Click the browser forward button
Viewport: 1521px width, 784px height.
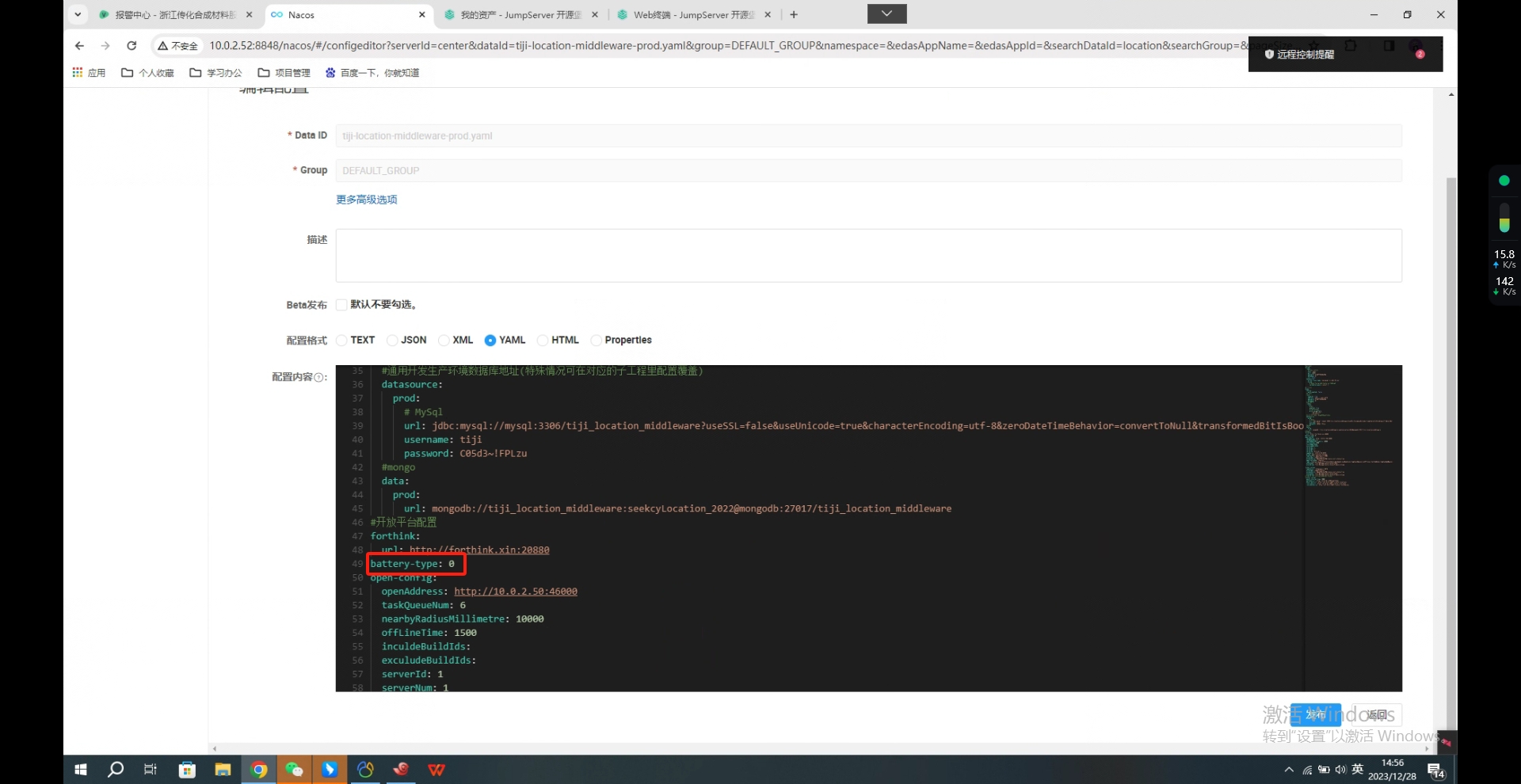(105, 46)
